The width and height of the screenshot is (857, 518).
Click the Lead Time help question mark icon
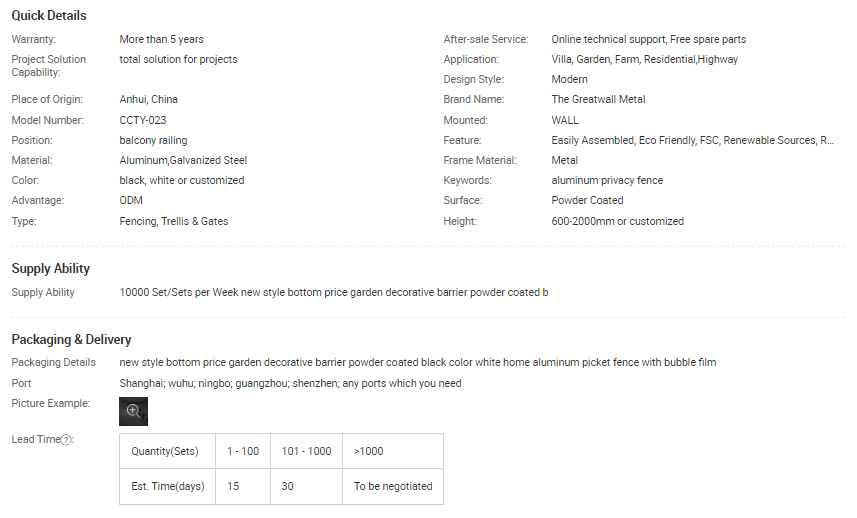(x=66, y=440)
